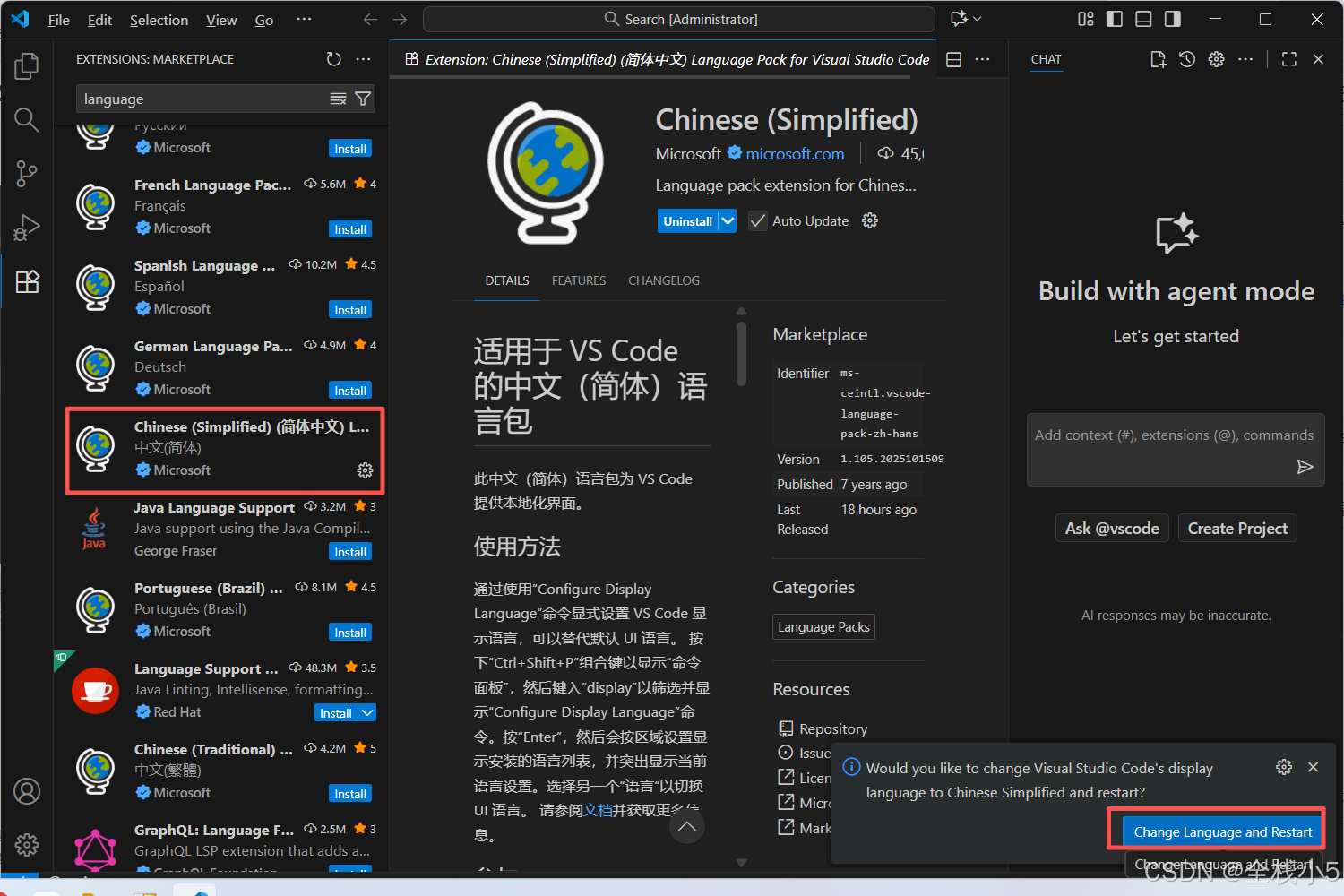Open the Edit menu
The width and height of the screenshot is (1344, 896).
(99, 20)
